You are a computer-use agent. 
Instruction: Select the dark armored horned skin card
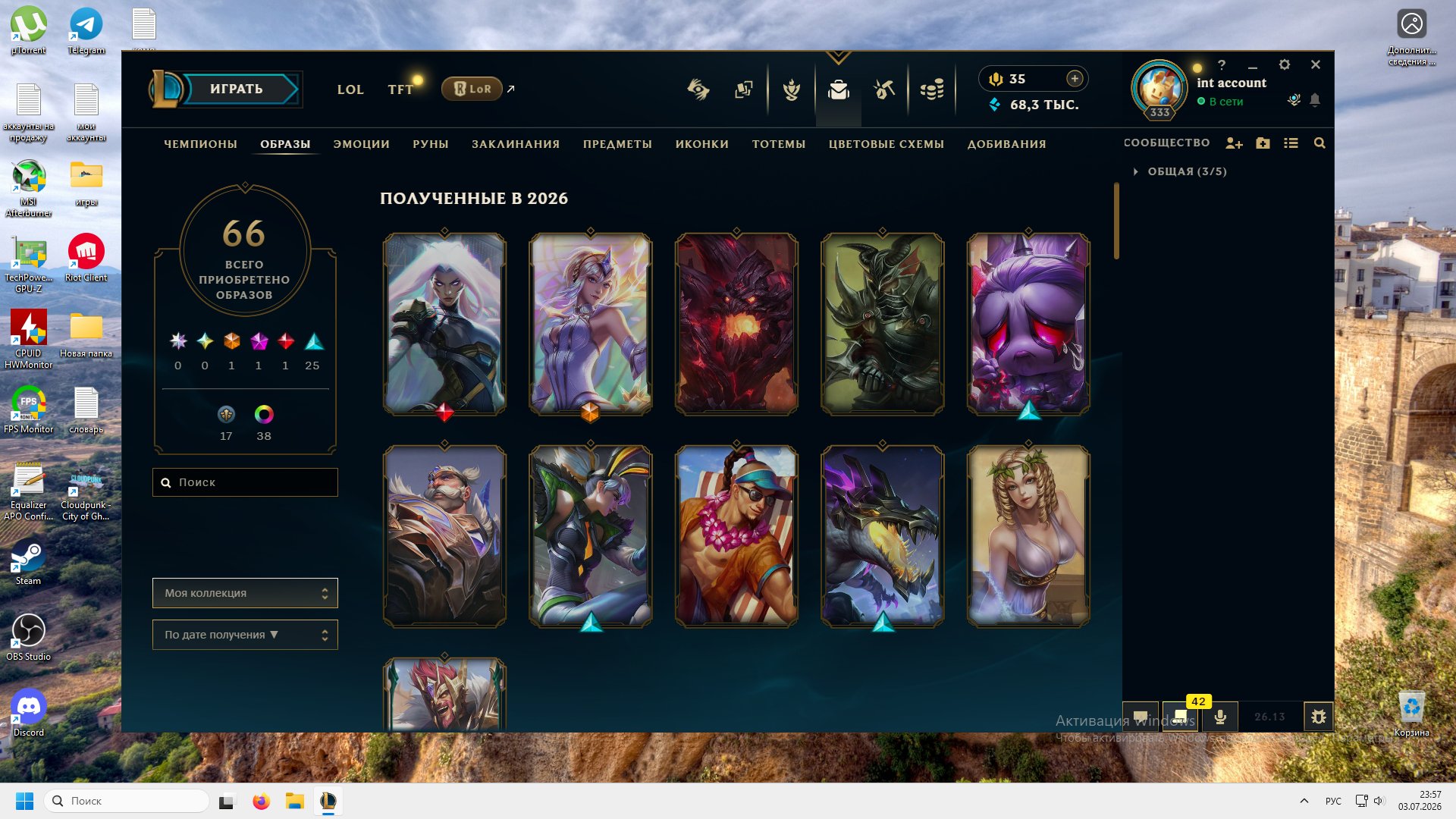(882, 324)
